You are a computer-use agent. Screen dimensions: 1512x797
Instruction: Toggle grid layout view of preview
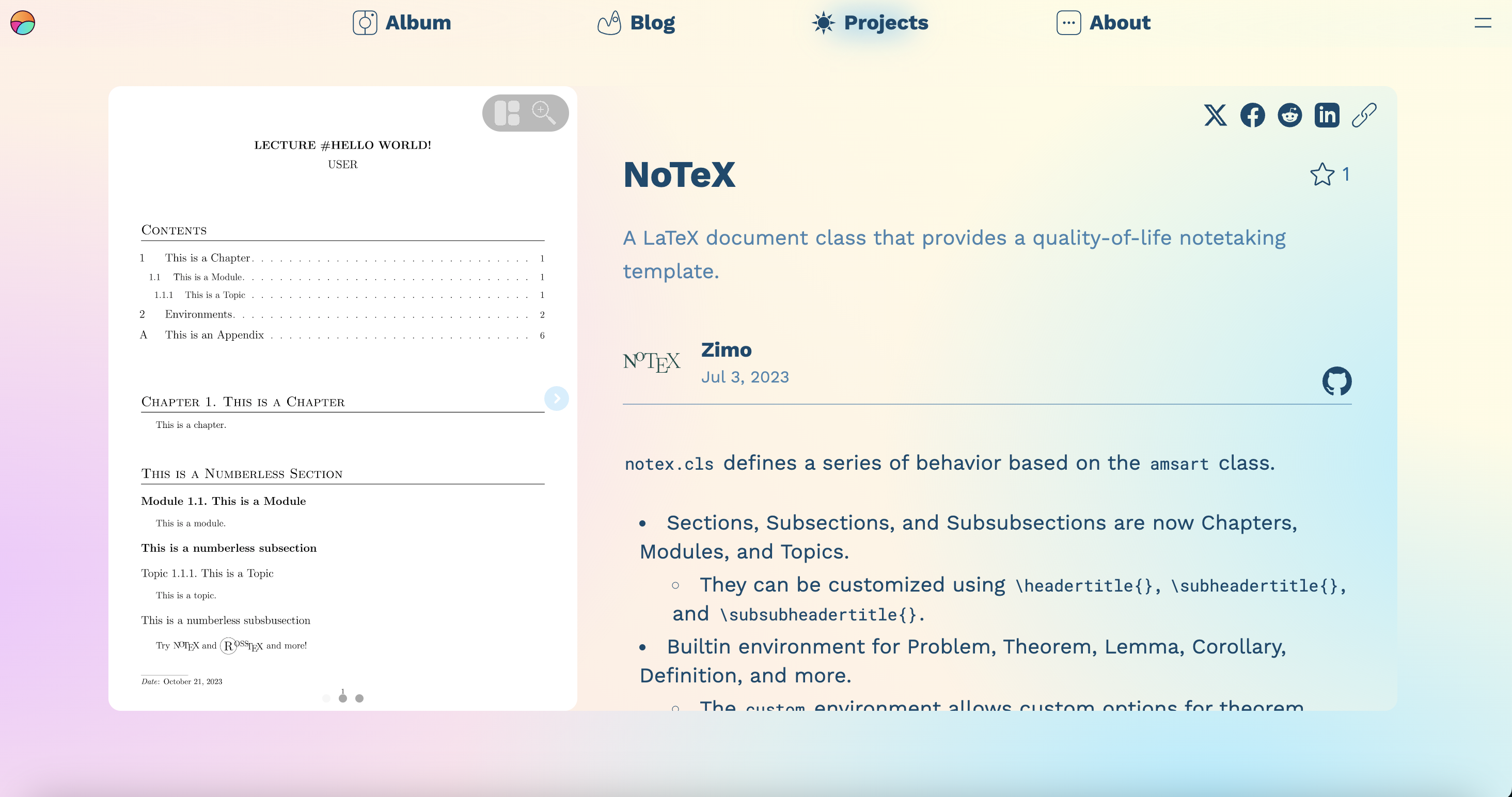click(x=507, y=113)
